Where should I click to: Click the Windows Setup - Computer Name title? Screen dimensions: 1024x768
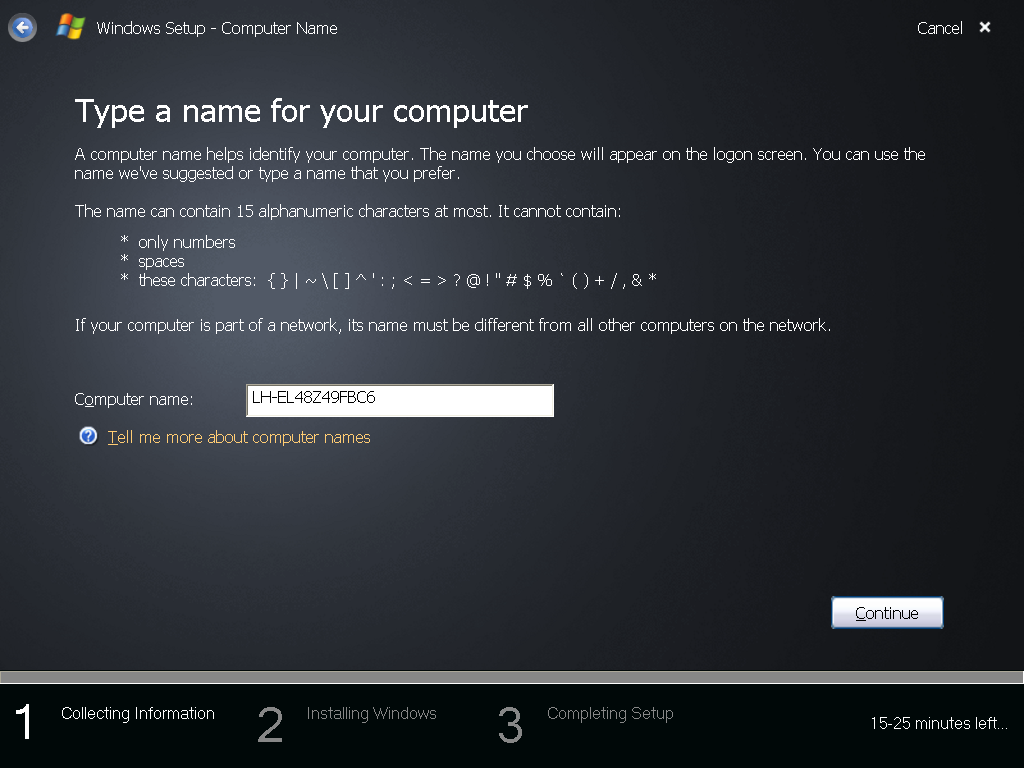[x=217, y=28]
